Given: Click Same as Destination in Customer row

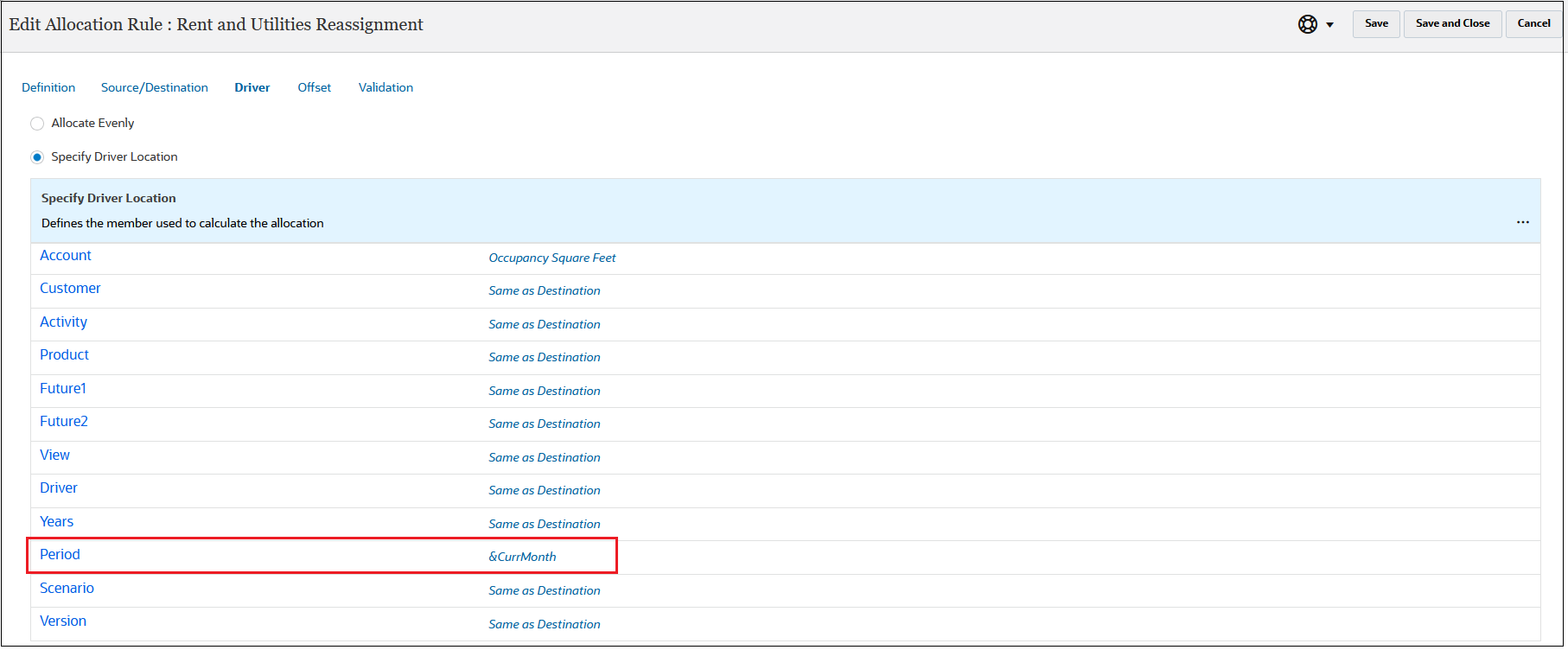Looking at the screenshot, I should pos(545,291).
